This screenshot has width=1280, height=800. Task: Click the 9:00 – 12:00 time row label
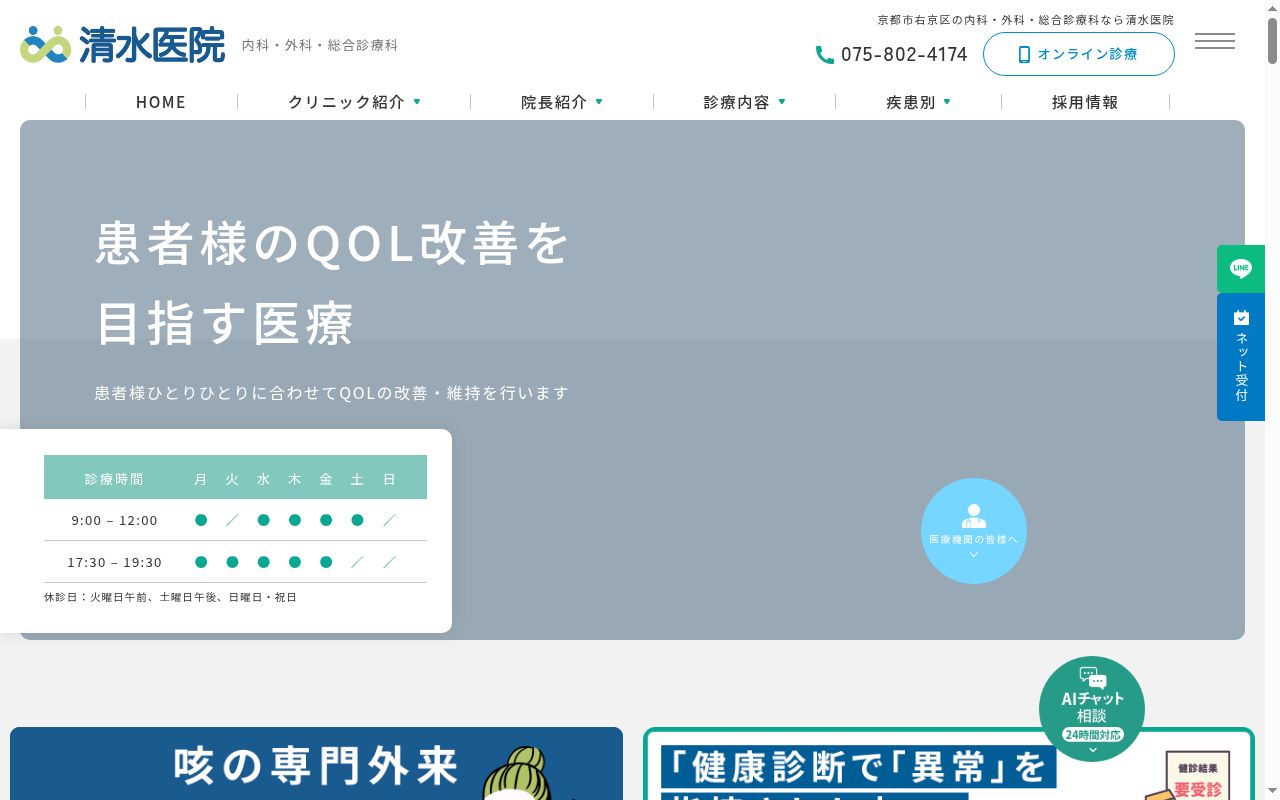(114, 520)
